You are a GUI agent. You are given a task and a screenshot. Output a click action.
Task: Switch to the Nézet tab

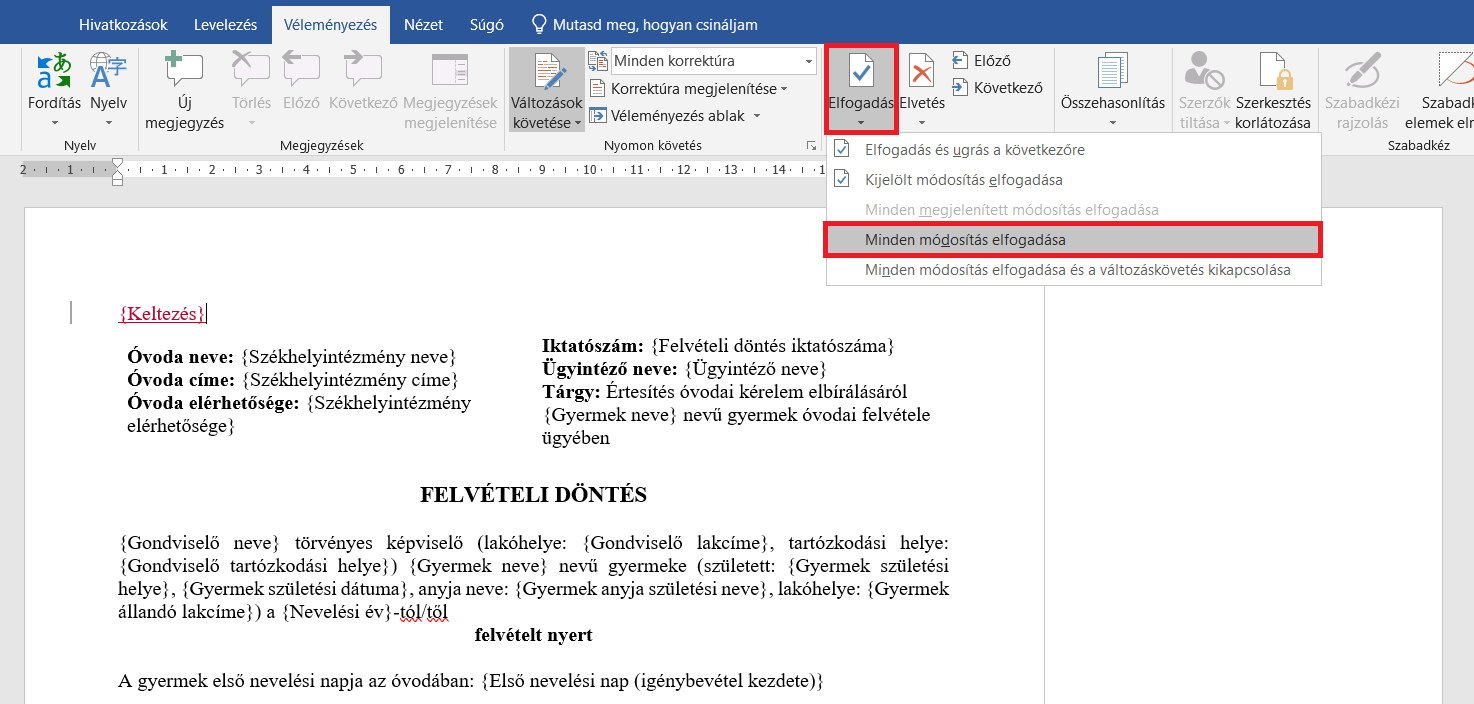point(423,25)
